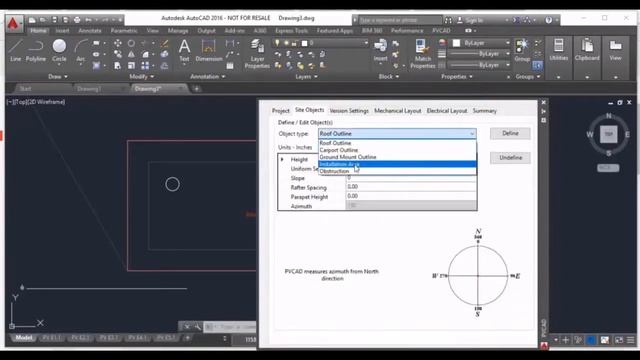Toggle lock icon for layer 0
Screen dimensions: 640x360
tap(294, 43)
